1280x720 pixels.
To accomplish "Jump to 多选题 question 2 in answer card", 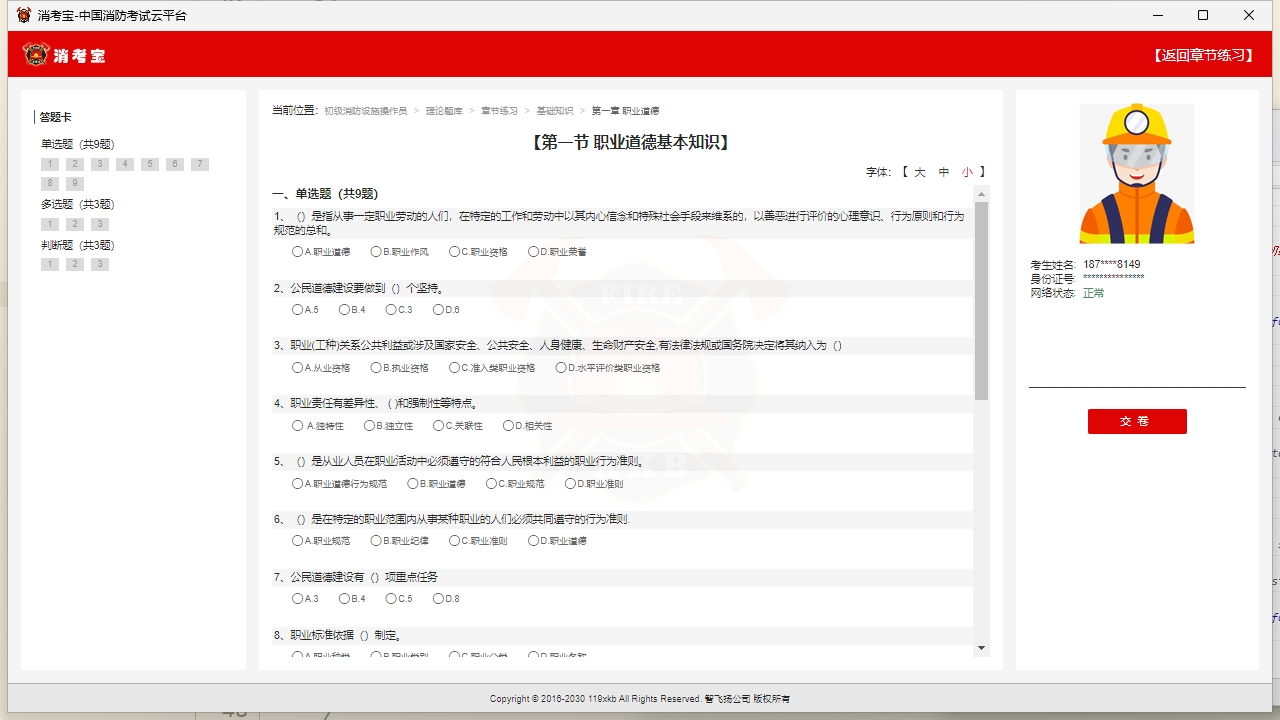I will (x=74, y=223).
